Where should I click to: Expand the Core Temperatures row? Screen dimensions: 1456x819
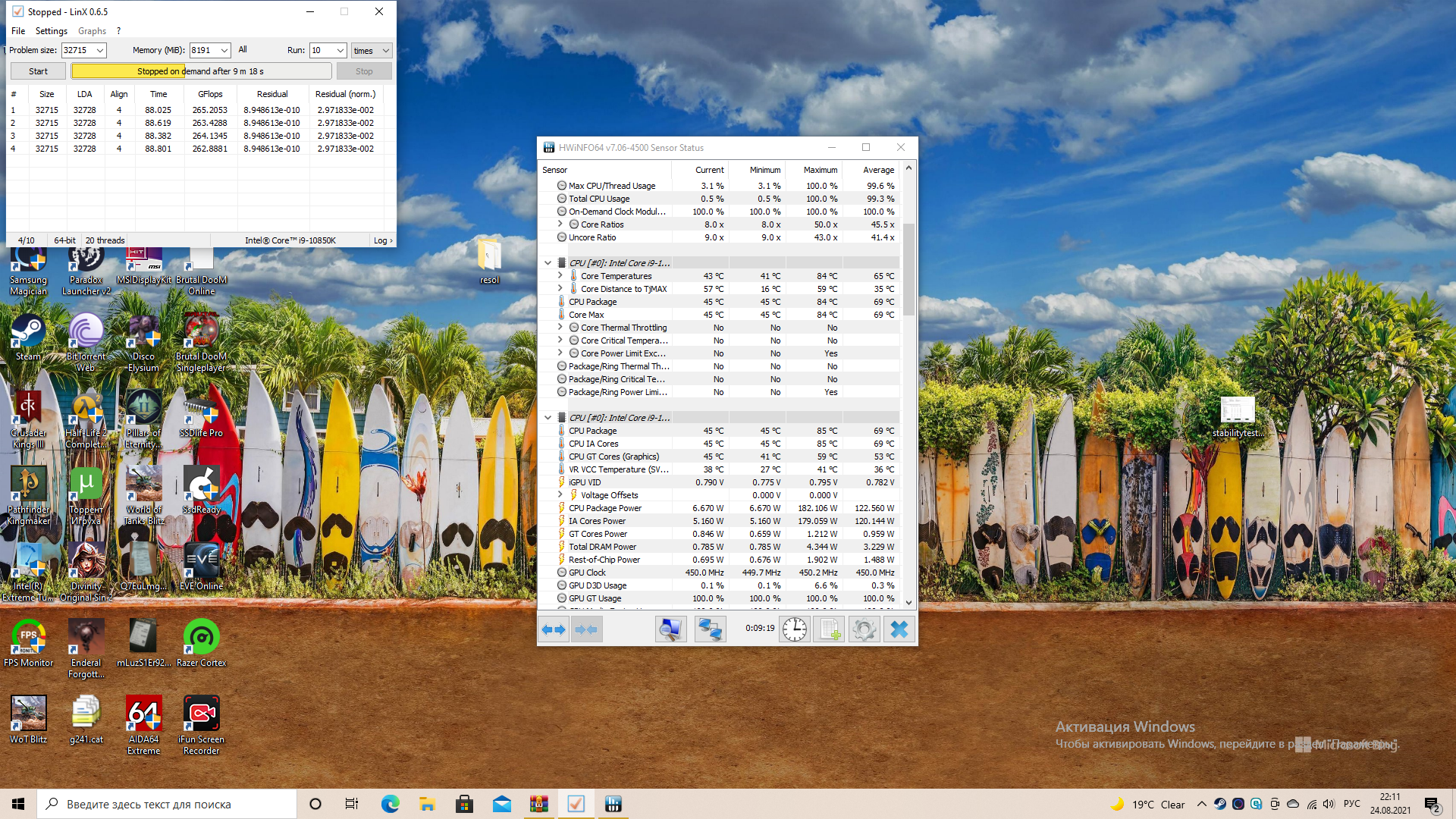click(x=560, y=276)
